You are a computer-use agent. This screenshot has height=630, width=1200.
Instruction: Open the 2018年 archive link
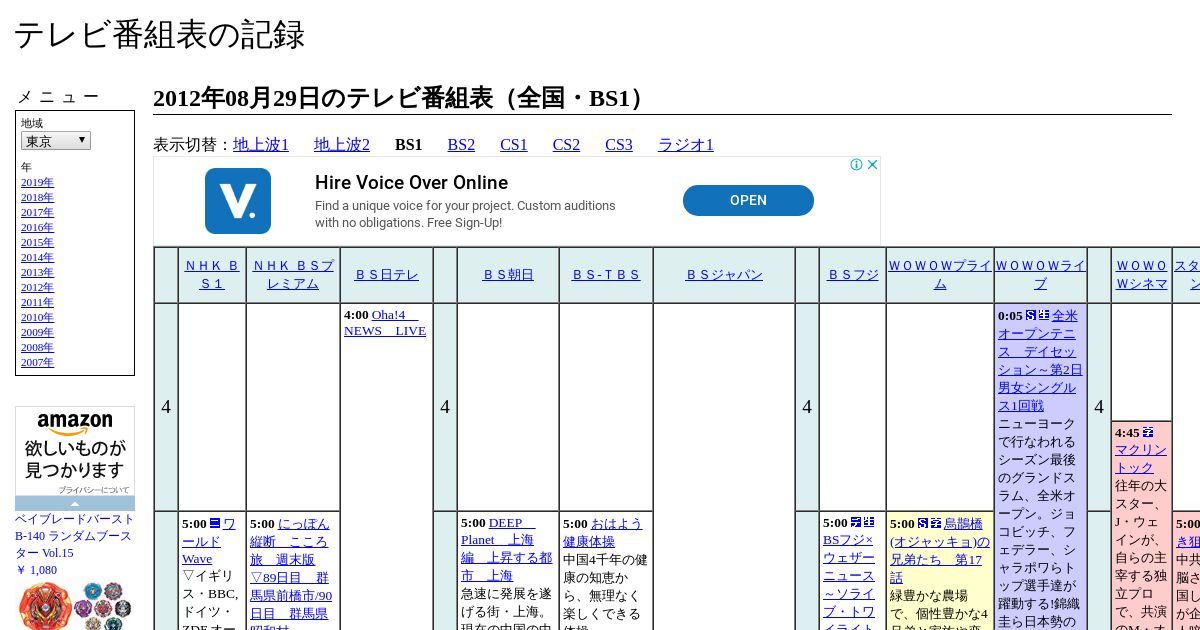coord(37,197)
